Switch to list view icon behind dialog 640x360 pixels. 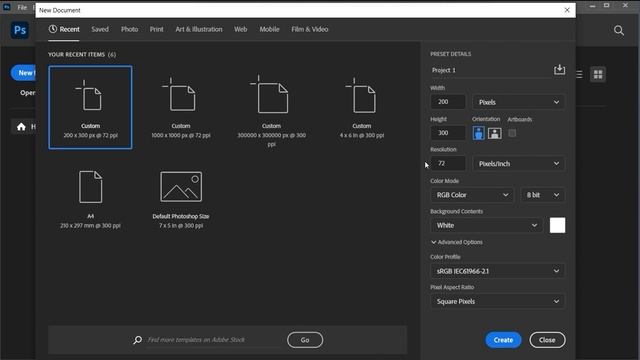click(x=579, y=74)
